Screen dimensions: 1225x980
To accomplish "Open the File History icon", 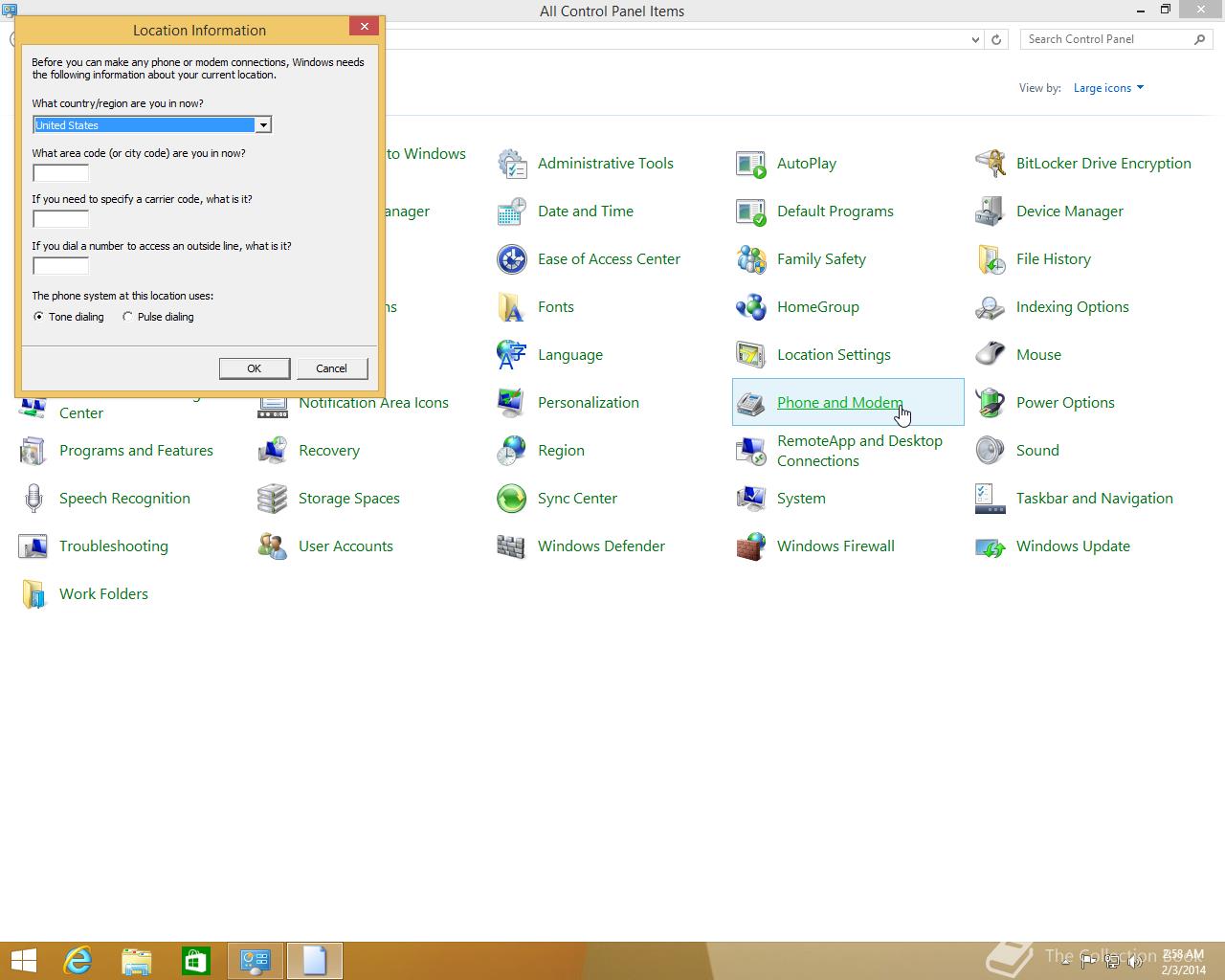I will tap(991, 259).
